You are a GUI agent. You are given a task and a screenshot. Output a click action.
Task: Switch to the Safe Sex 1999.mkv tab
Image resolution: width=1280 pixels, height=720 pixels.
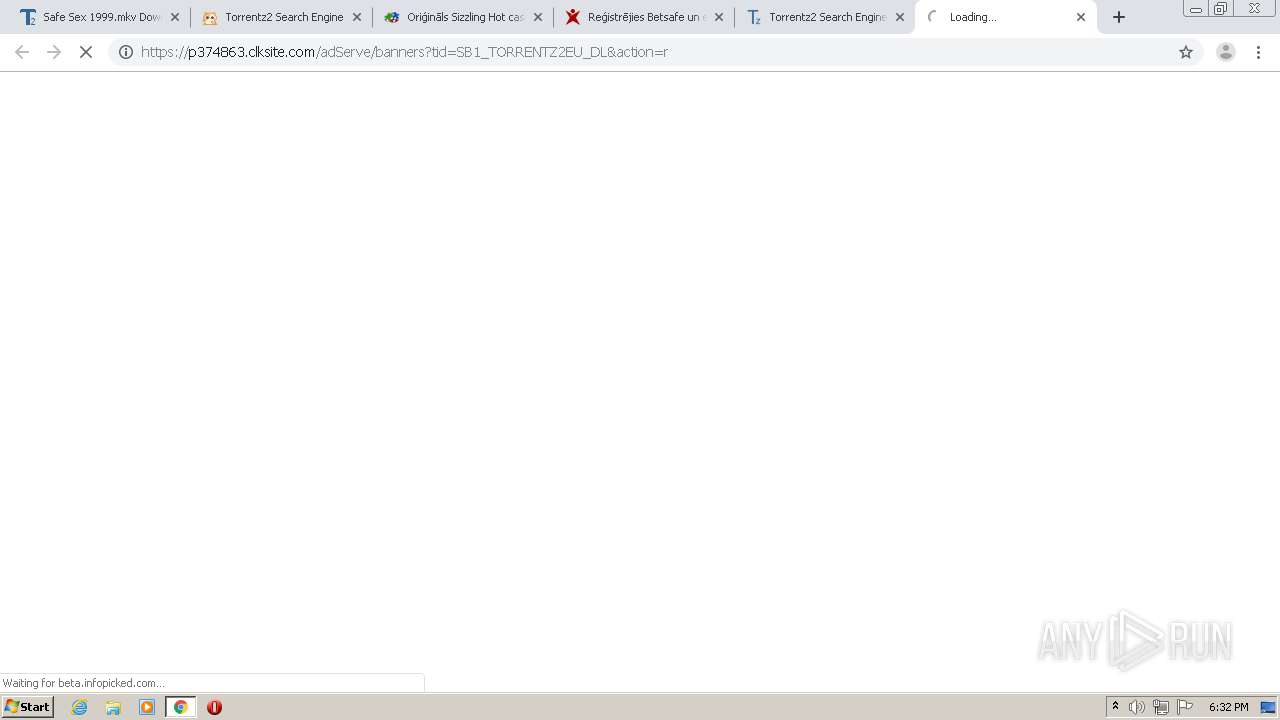point(100,17)
